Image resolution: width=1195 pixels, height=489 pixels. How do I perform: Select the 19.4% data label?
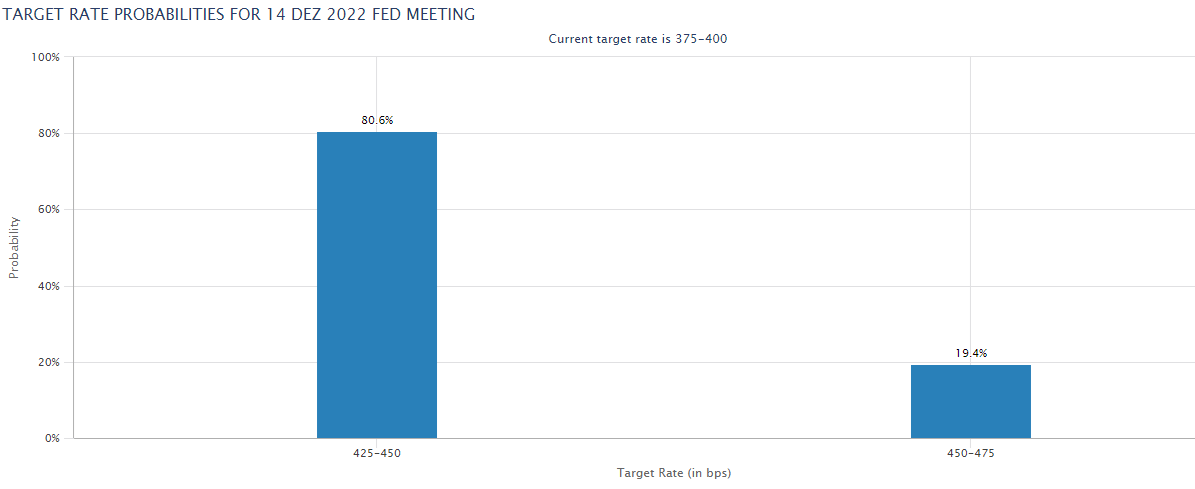pyautogui.click(x=970, y=353)
